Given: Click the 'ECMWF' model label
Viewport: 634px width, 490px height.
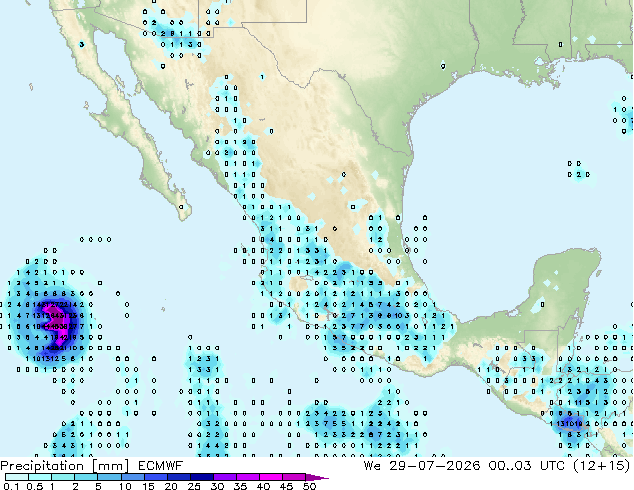Looking at the screenshot, I should click(161, 466).
